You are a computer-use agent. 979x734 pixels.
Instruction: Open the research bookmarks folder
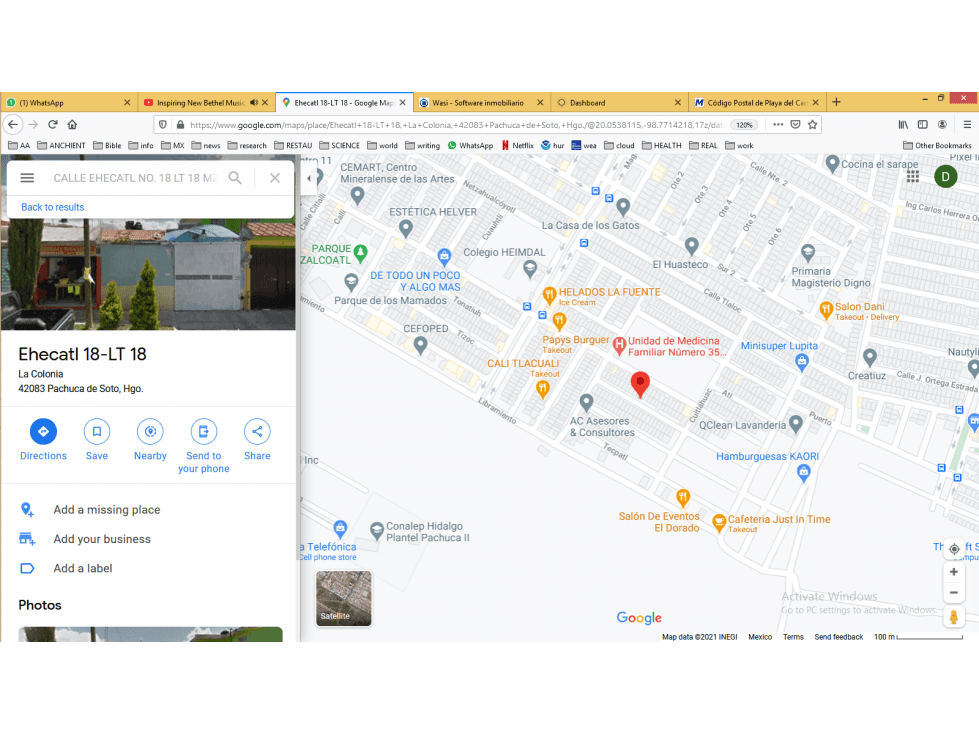pyautogui.click(x=247, y=145)
